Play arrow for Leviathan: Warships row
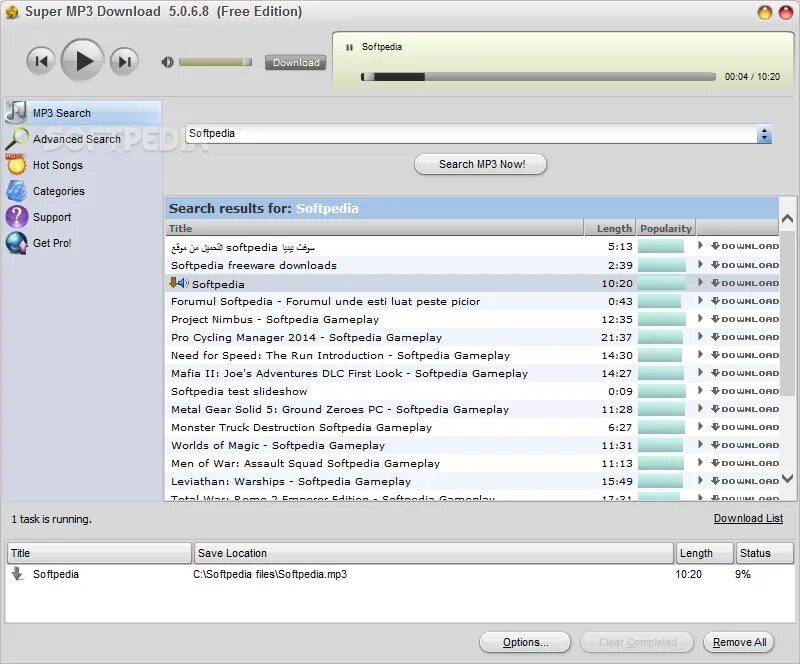The image size is (800, 664). [x=701, y=480]
